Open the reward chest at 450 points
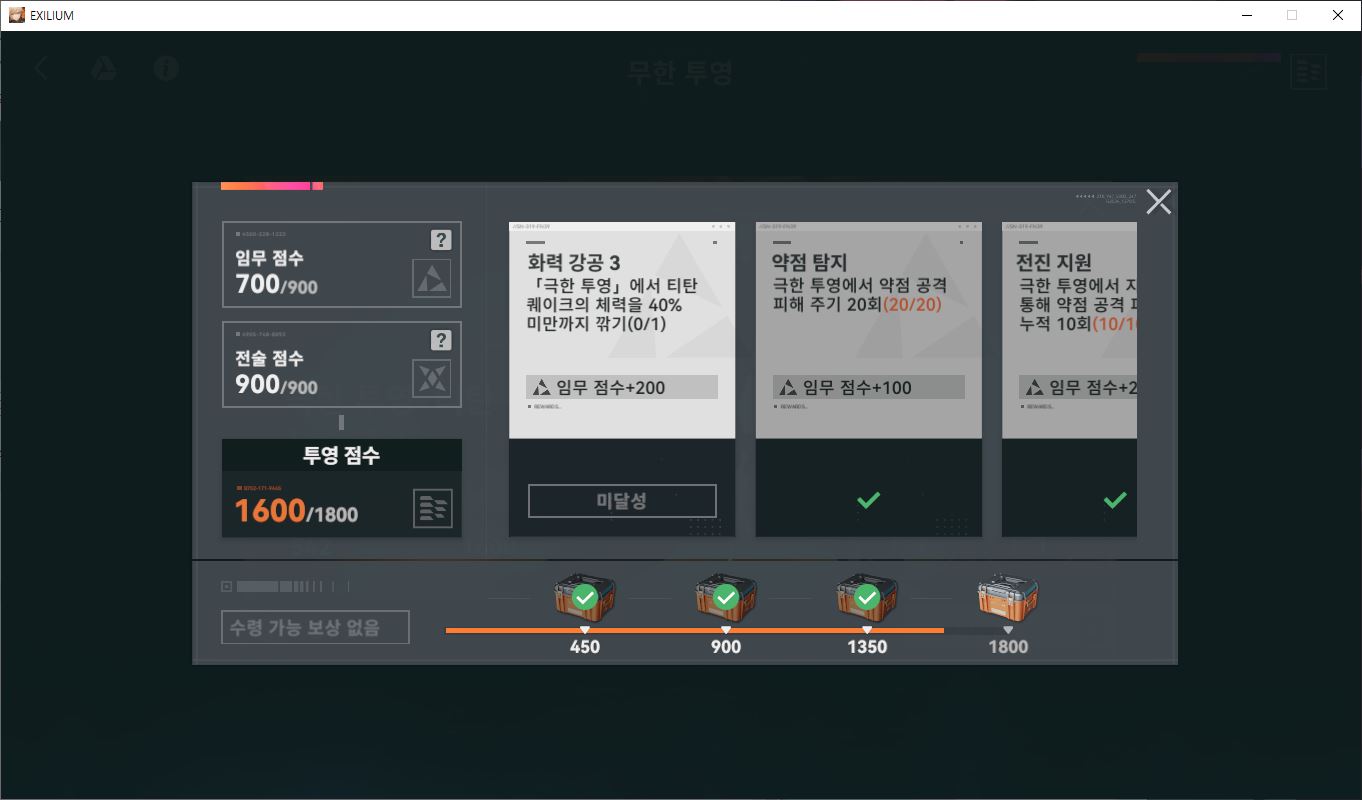This screenshot has height=800, width=1362. pos(585,599)
